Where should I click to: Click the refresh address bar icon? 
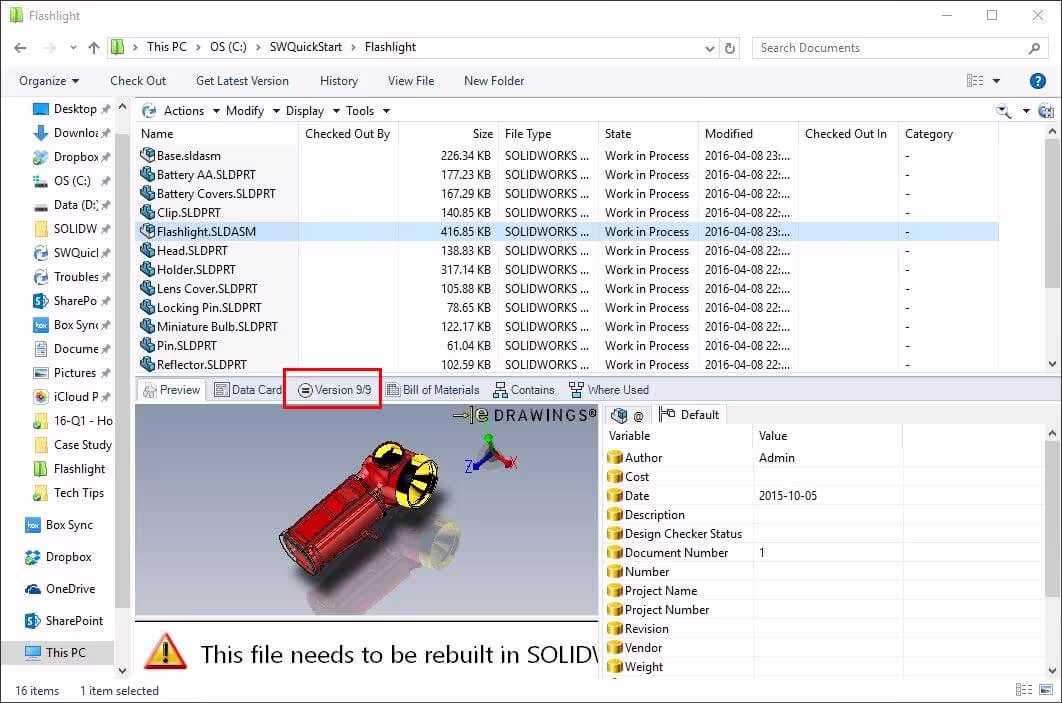(x=729, y=48)
